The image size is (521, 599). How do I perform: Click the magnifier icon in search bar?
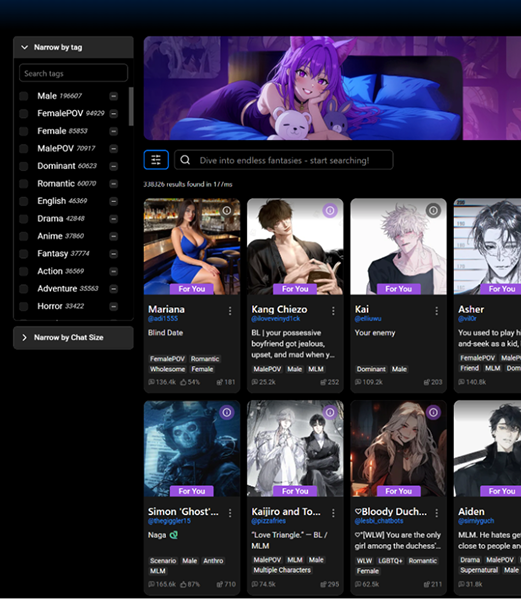185,160
